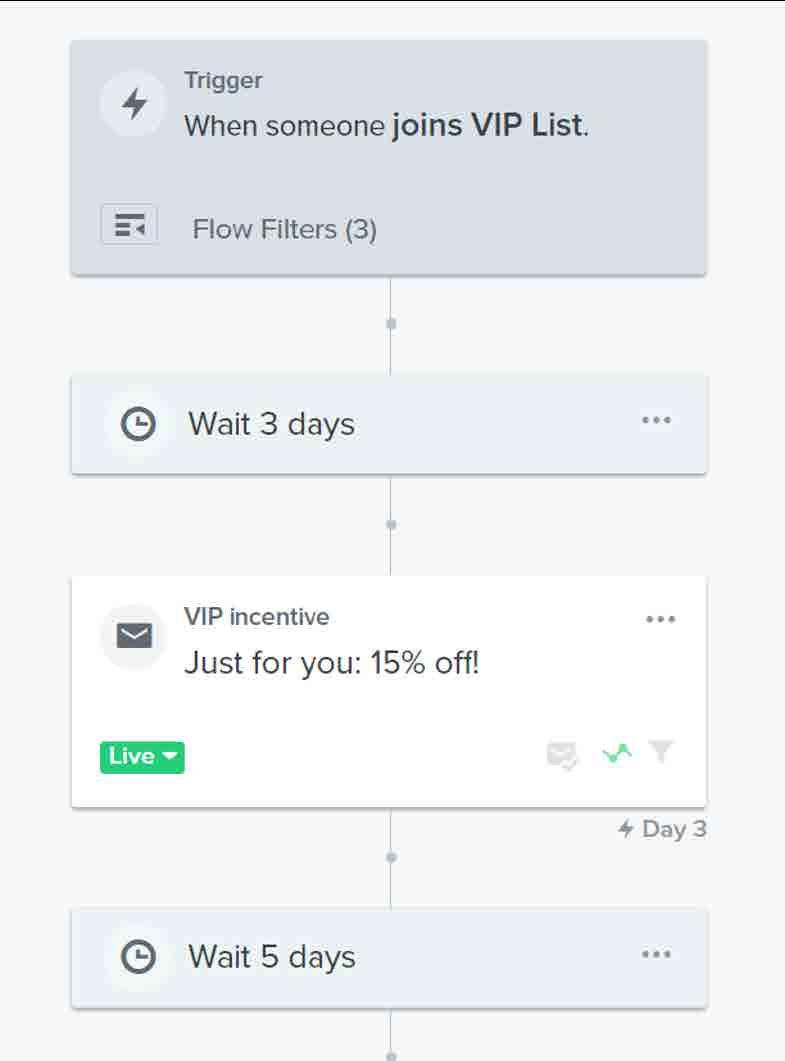Click the connector dot above VIP incentive email
This screenshot has height=1061, width=785.
click(390, 524)
